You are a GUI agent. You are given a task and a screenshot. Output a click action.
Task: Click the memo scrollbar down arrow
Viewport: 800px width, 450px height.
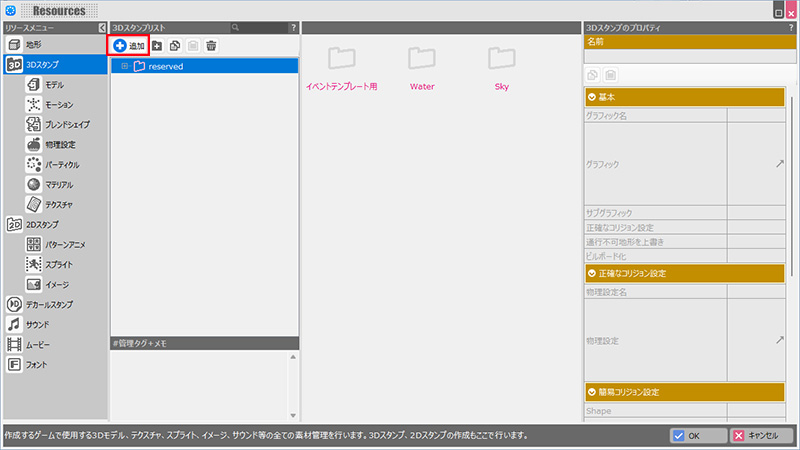coord(293,415)
